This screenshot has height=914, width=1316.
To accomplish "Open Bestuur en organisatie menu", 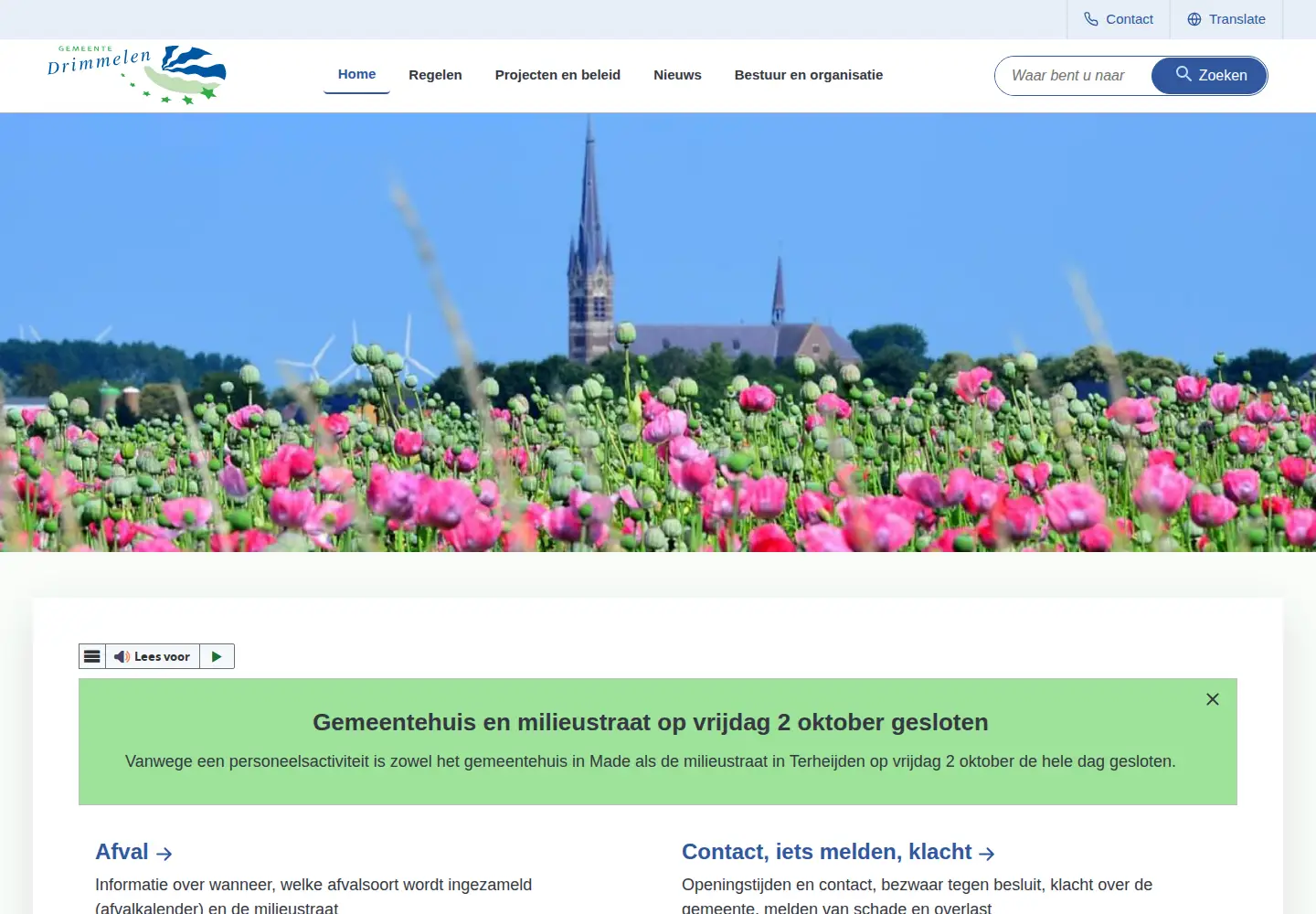I will click(x=809, y=75).
